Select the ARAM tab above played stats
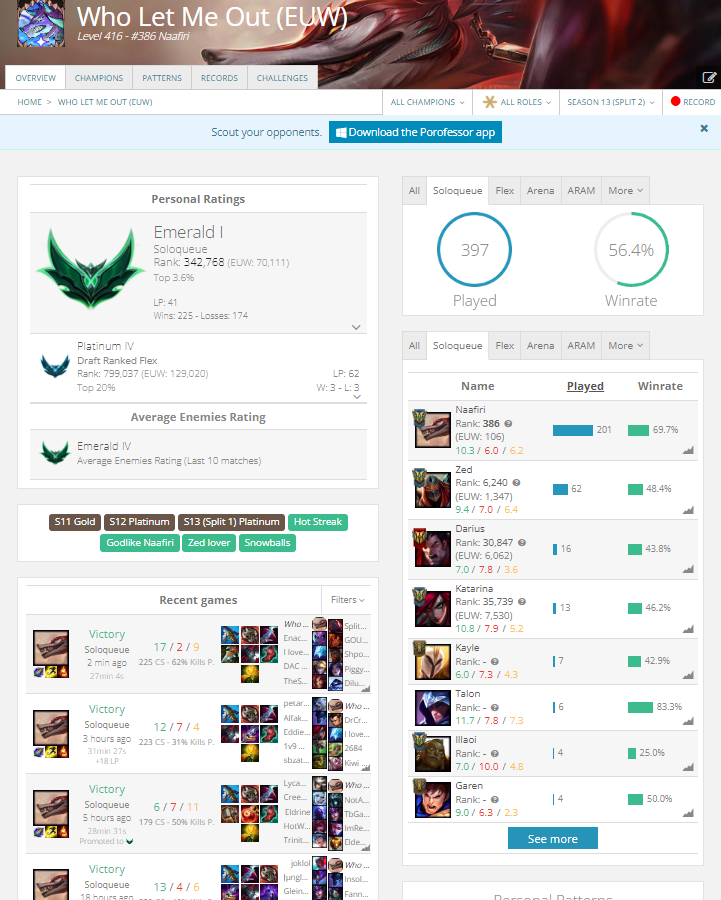Viewport: 721px width, 900px height. (581, 191)
